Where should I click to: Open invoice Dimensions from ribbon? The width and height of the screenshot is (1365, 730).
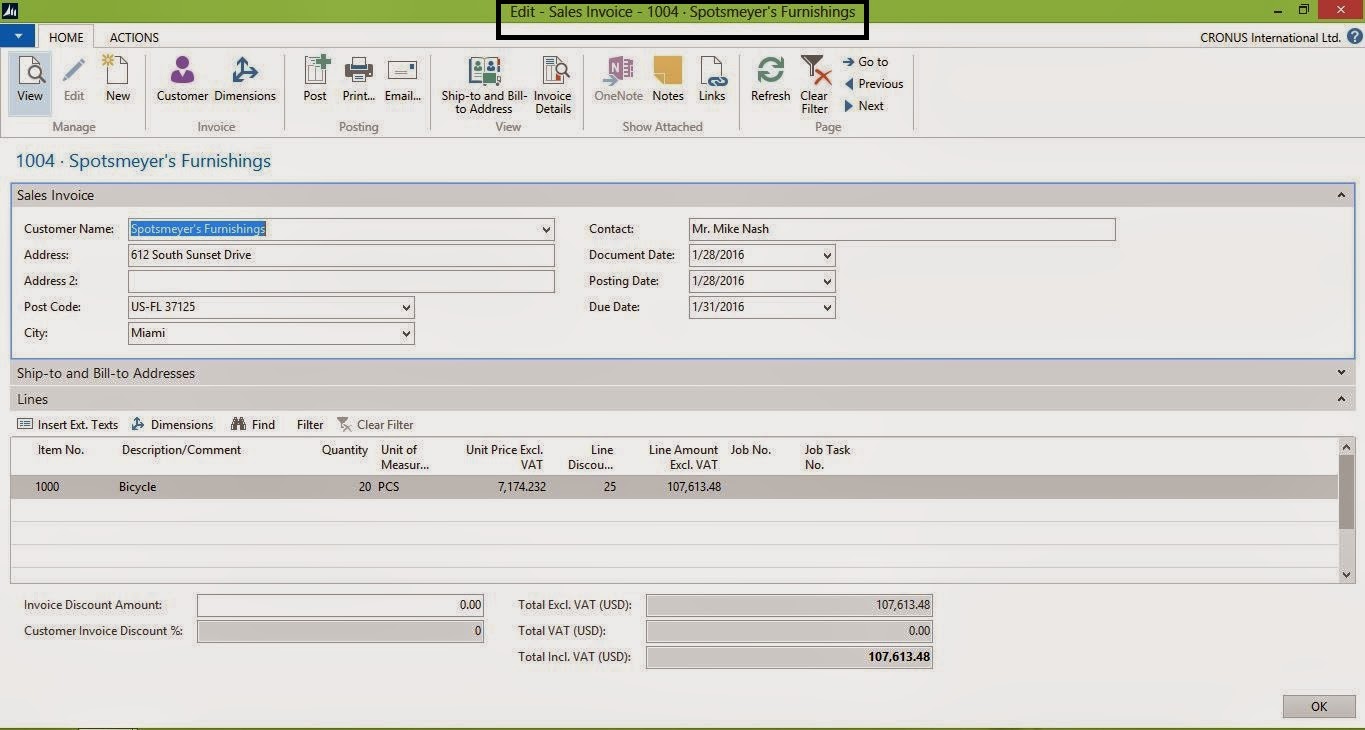point(245,80)
